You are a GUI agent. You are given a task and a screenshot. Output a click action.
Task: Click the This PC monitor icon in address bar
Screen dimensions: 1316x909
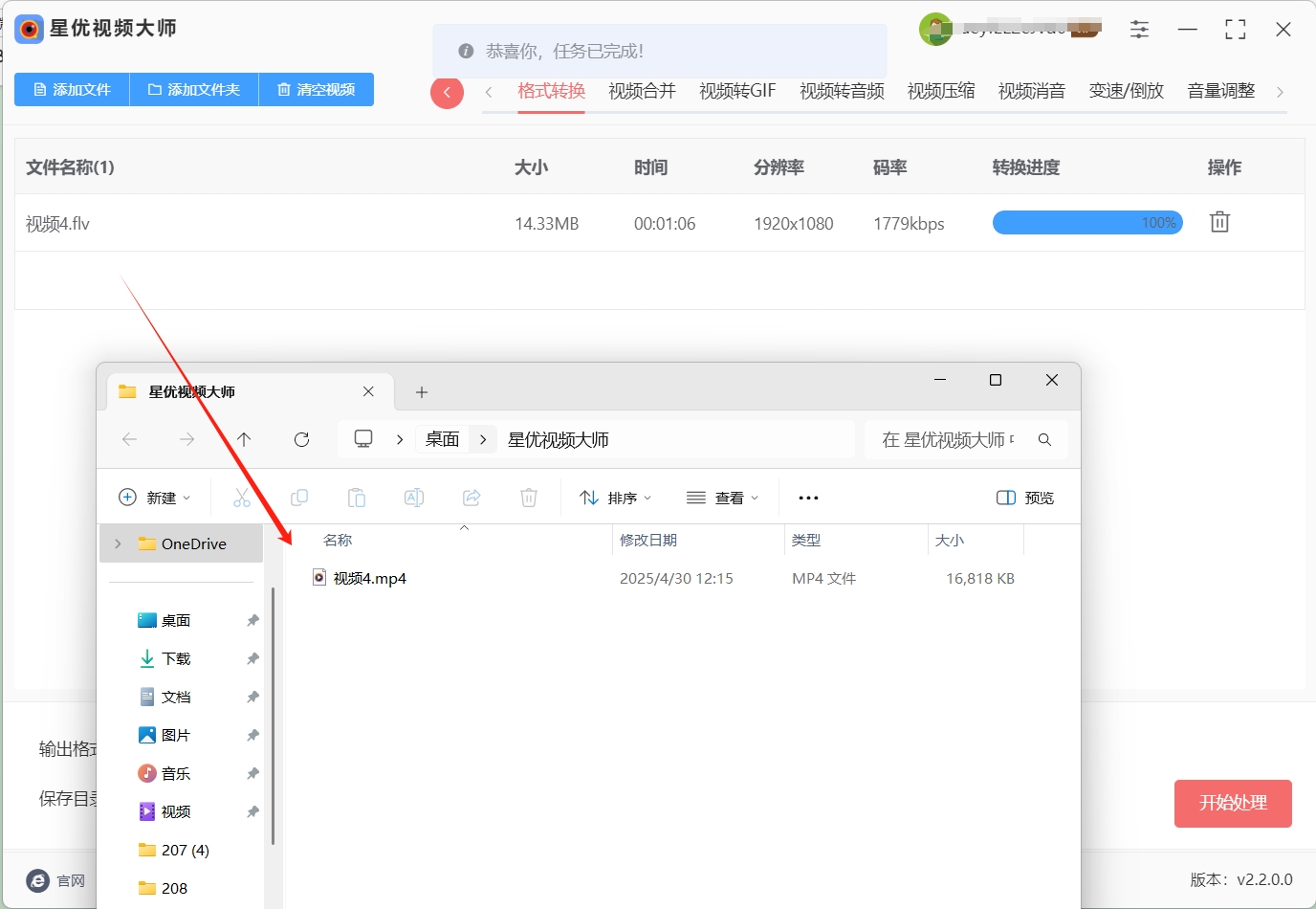click(x=363, y=438)
